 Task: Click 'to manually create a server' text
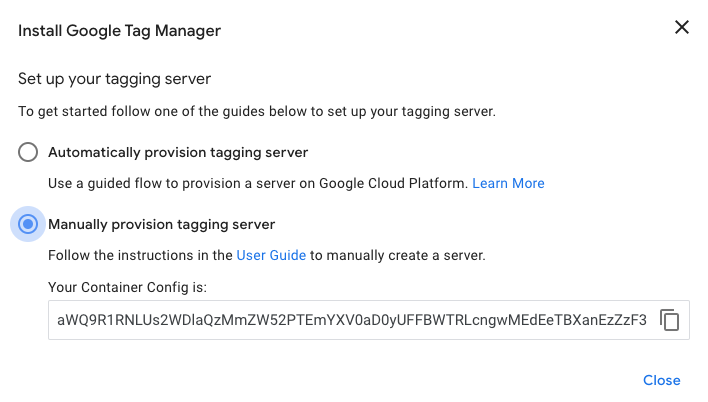pyautogui.click(x=397, y=256)
